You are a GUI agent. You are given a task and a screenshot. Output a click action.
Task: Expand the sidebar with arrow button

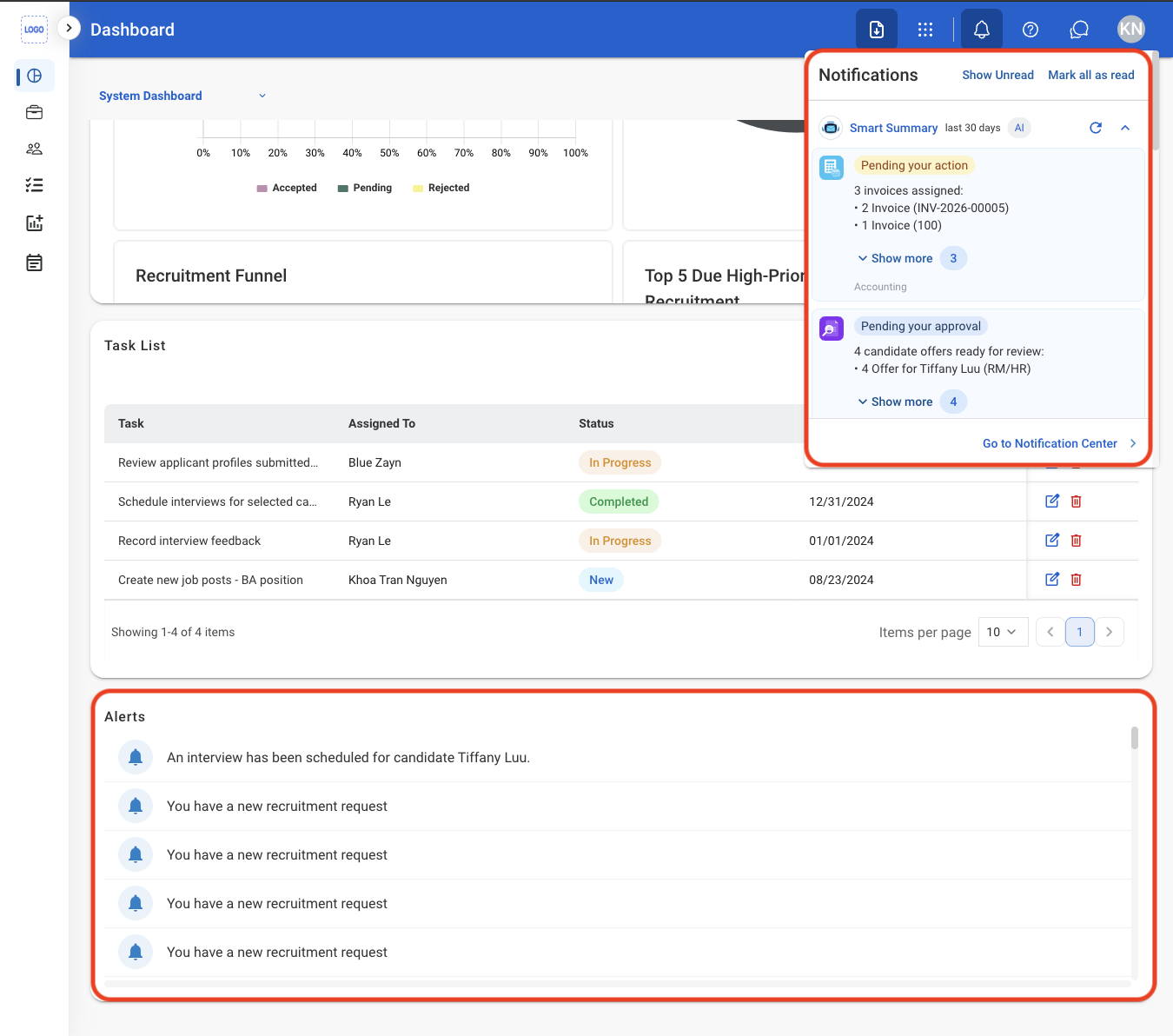pyautogui.click(x=69, y=28)
